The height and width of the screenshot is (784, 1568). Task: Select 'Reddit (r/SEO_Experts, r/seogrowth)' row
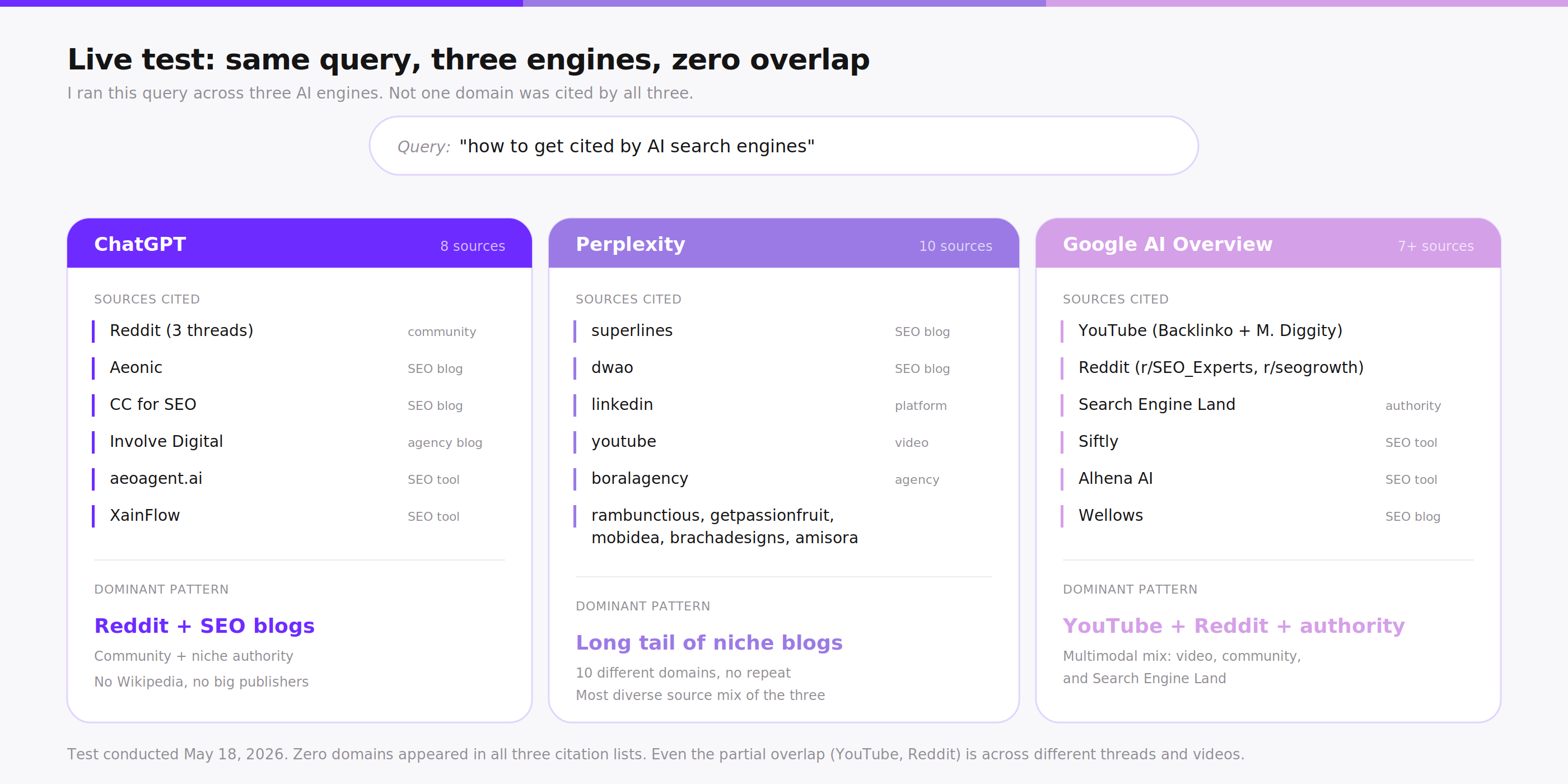point(1268,368)
